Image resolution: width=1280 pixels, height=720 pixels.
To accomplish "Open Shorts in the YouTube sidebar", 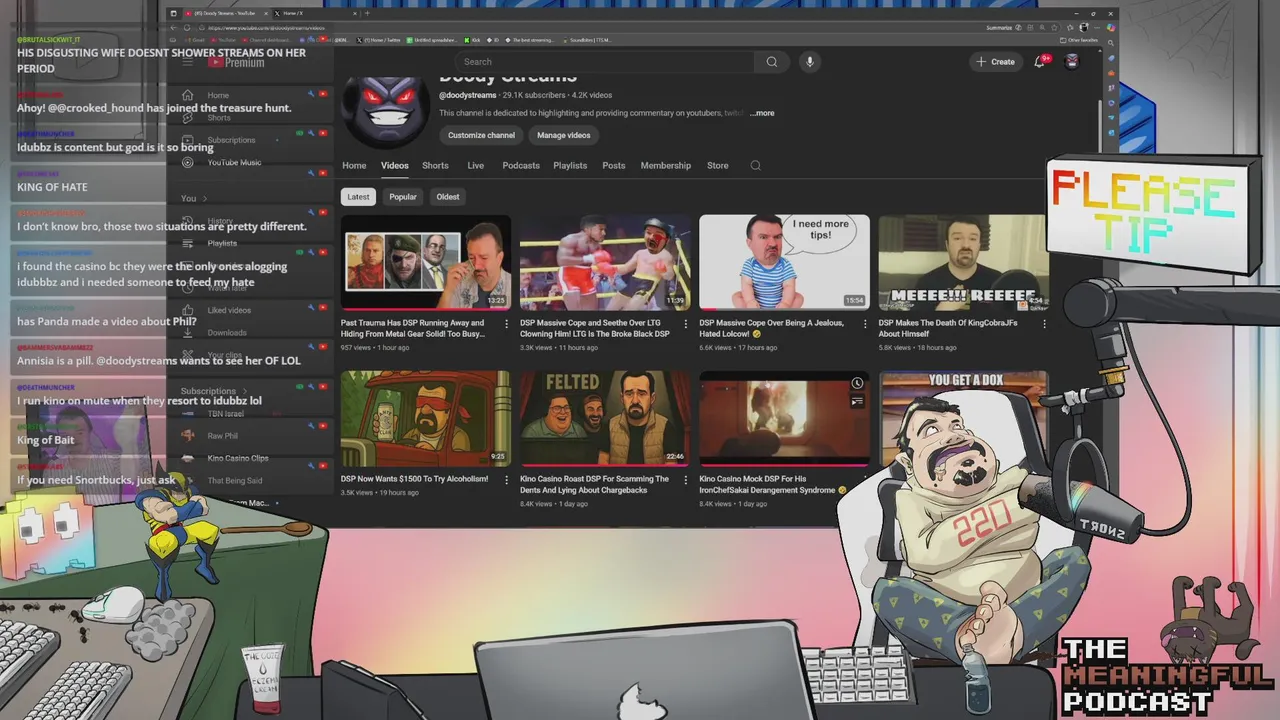I will point(219,118).
